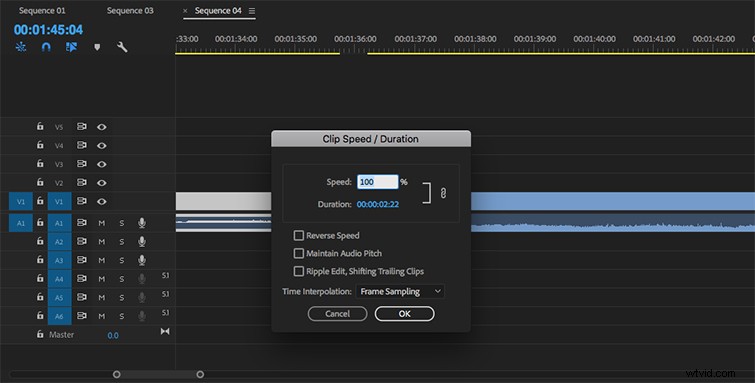Enable voice-over record microphone on A1
The image size is (755, 383).
pos(142,223)
